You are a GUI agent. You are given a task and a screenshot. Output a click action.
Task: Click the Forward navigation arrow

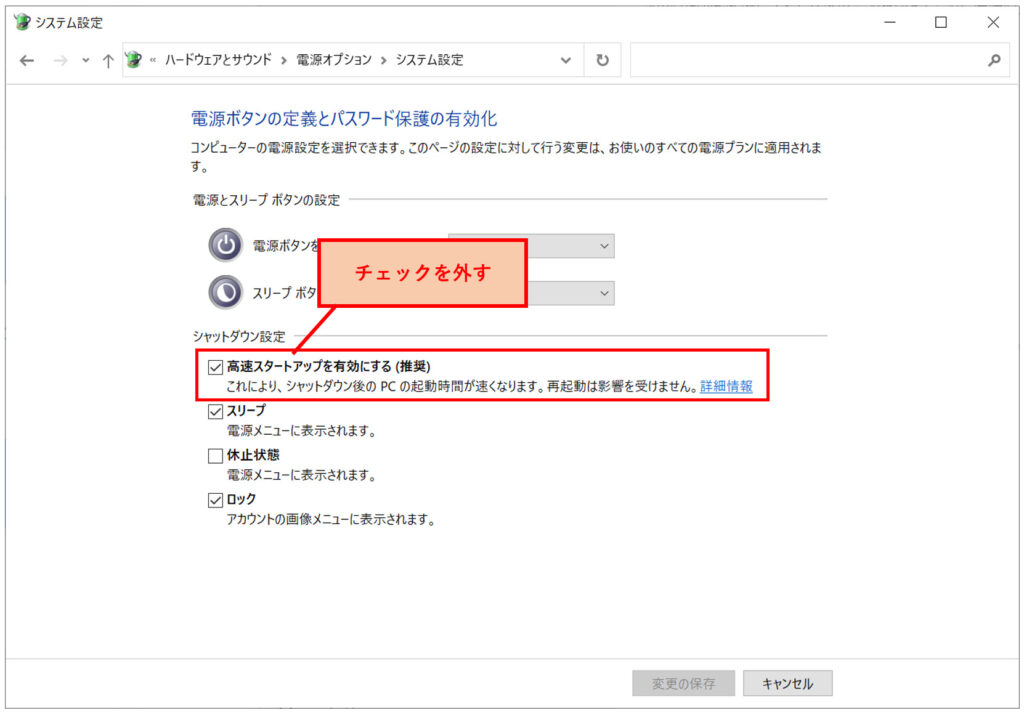(x=60, y=61)
